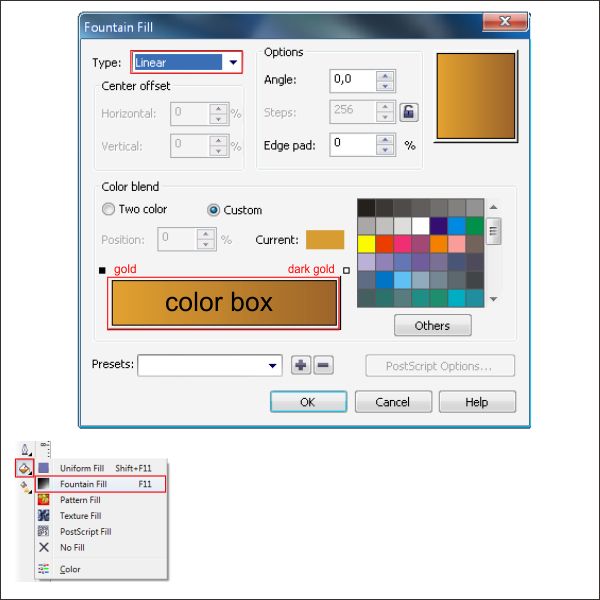Click the gradient color box bar
Image resolution: width=600 pixels, height=600 pixels.
click(224, 303)
